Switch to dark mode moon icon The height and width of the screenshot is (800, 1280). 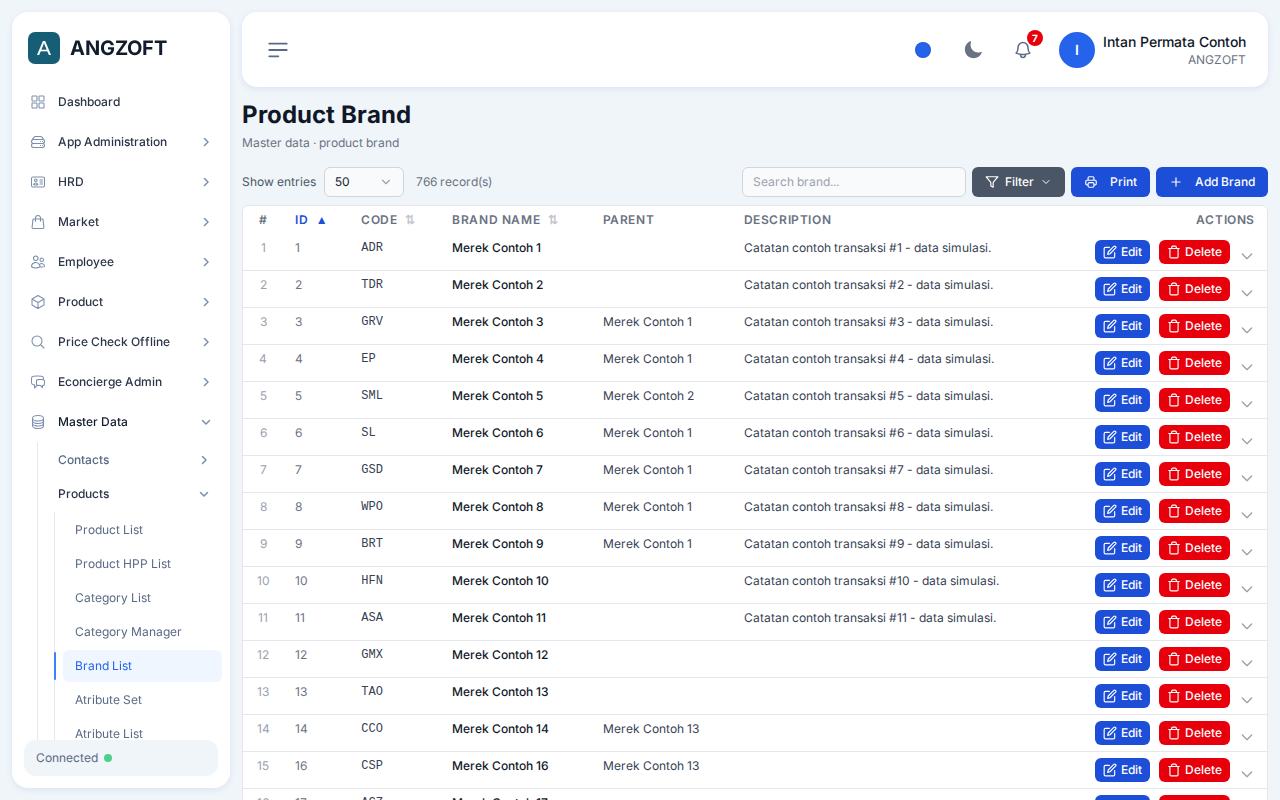tap(973, 50)
